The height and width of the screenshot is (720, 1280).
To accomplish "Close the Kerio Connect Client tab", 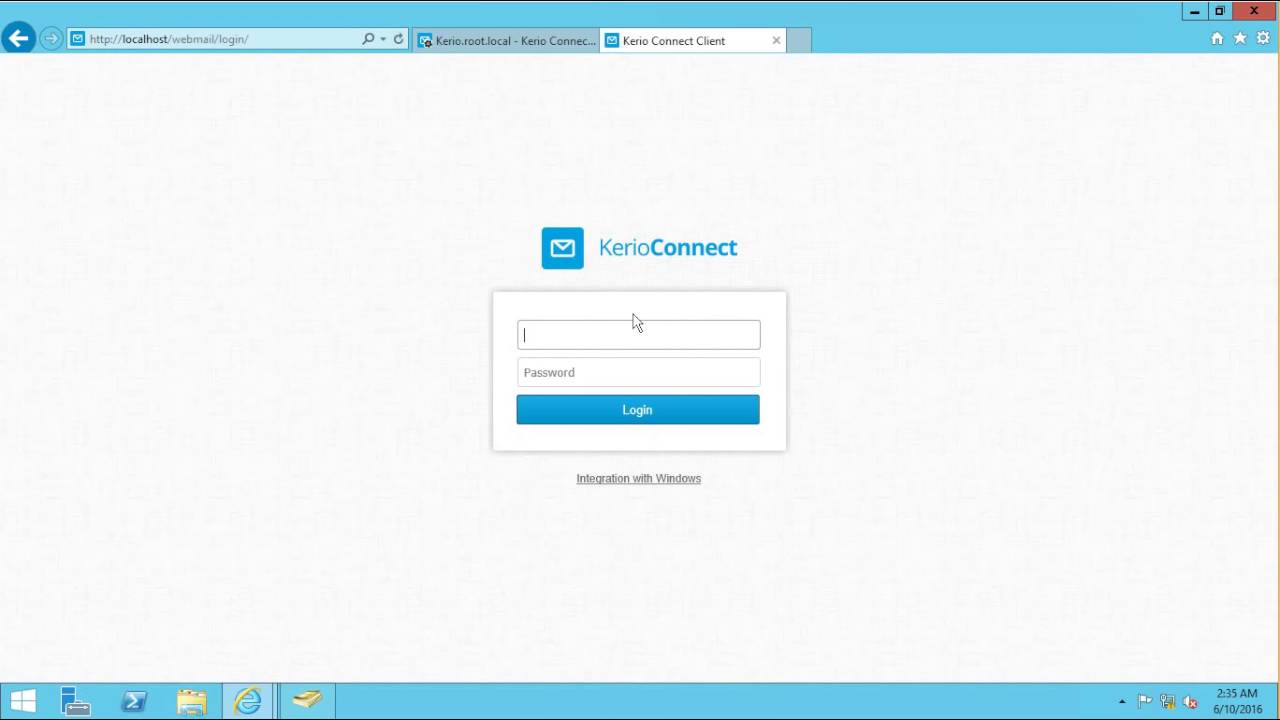I will point(776,41).
